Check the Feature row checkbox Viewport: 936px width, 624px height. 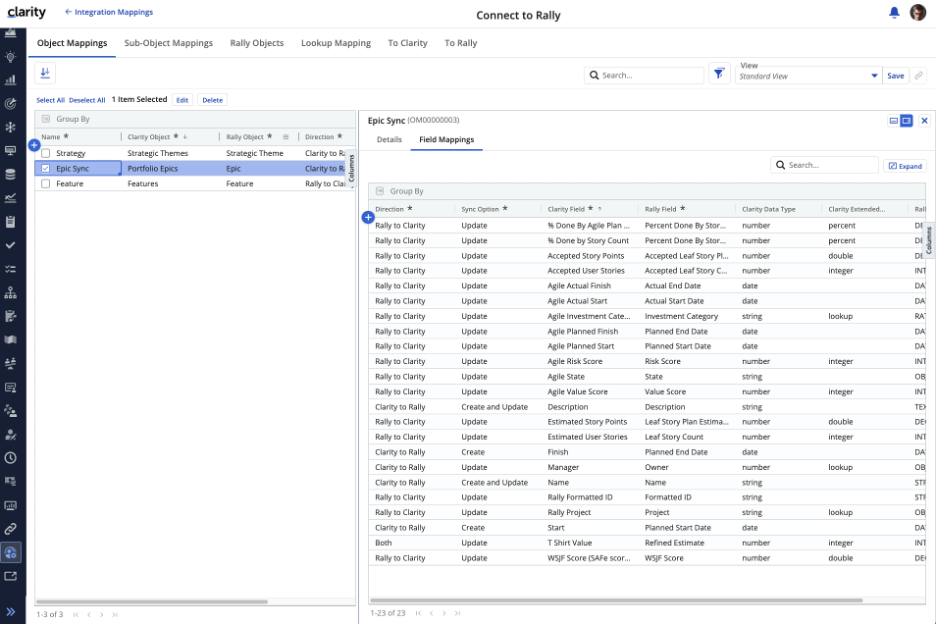coord(46,184)
